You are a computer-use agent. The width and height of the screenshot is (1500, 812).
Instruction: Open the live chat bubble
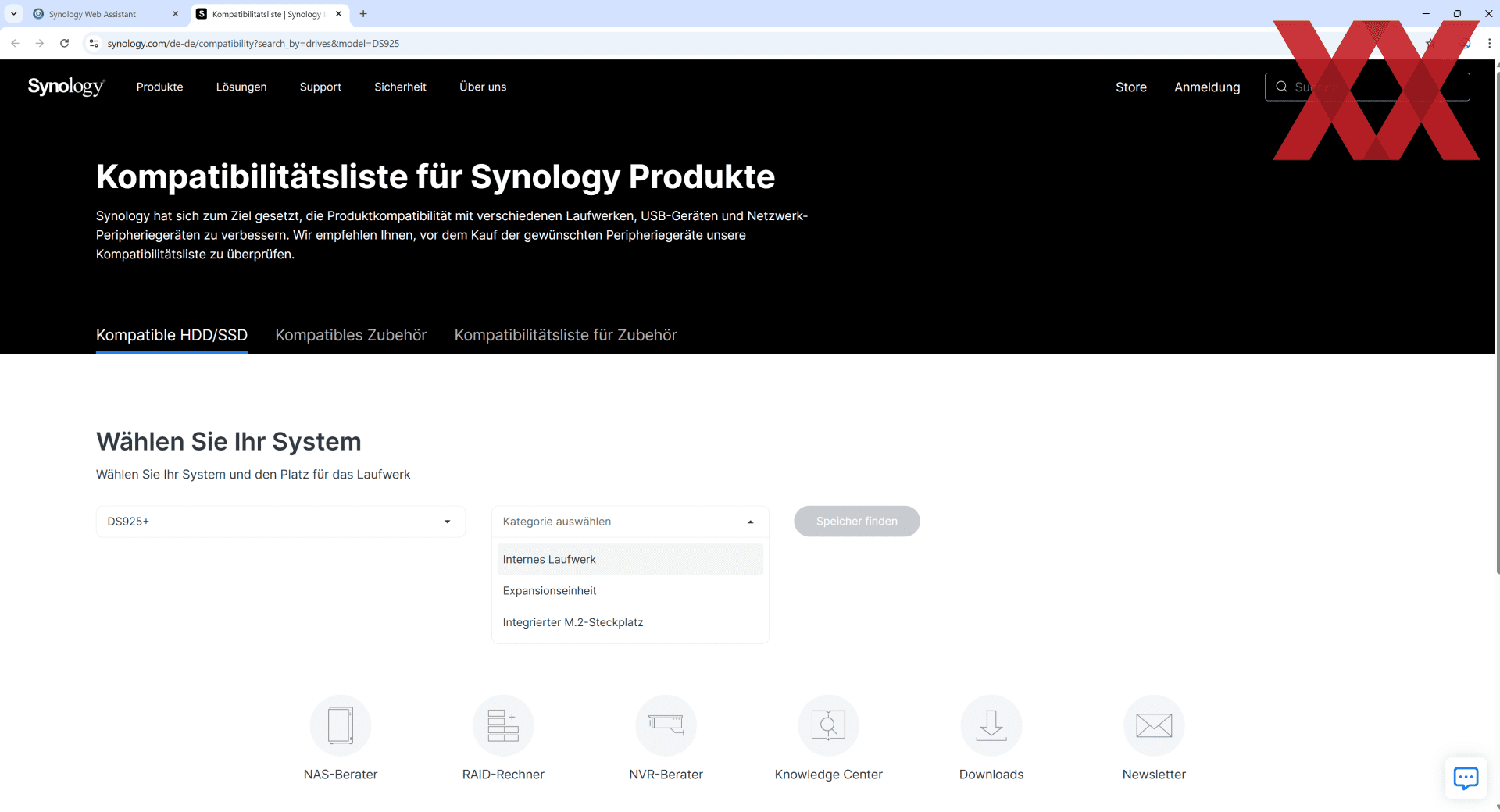1466,778
